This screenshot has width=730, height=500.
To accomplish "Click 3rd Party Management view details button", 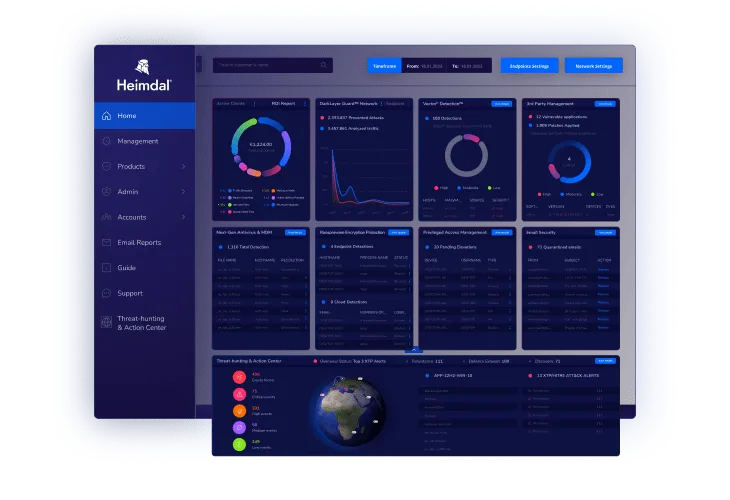I will 605,104.
